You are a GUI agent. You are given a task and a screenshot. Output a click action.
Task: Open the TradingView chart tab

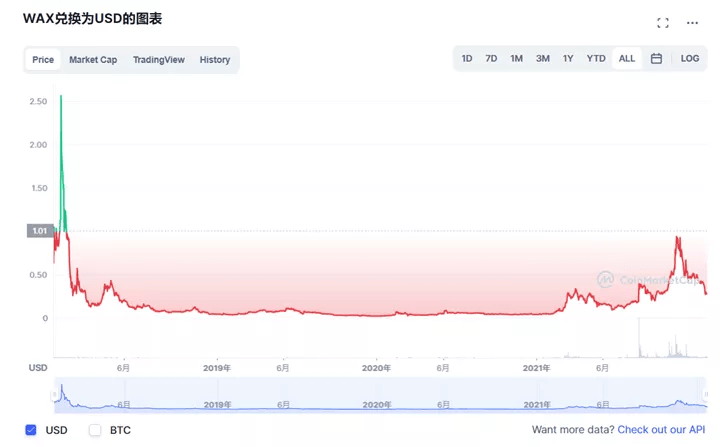(159, 60)
